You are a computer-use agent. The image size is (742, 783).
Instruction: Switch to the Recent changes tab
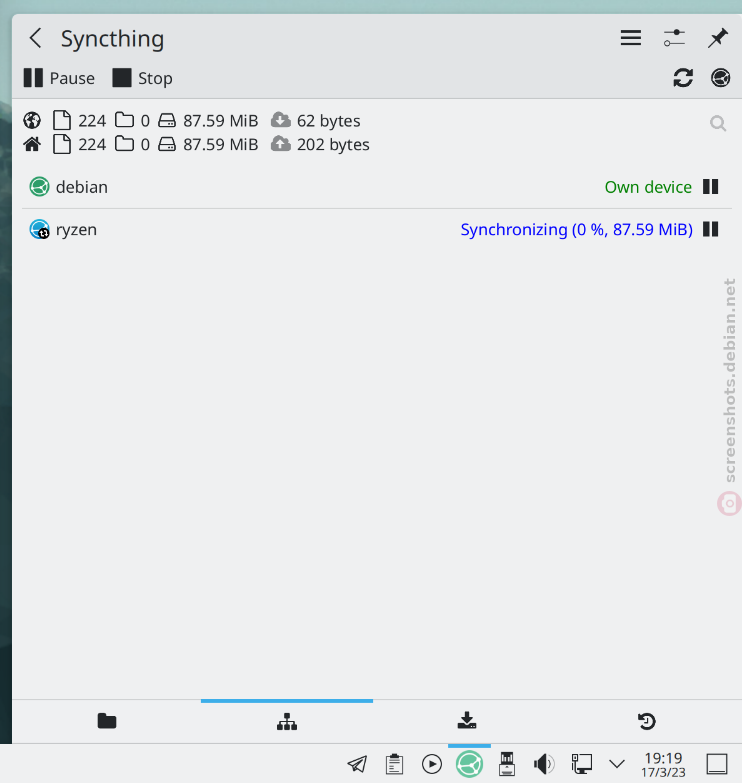647,721
